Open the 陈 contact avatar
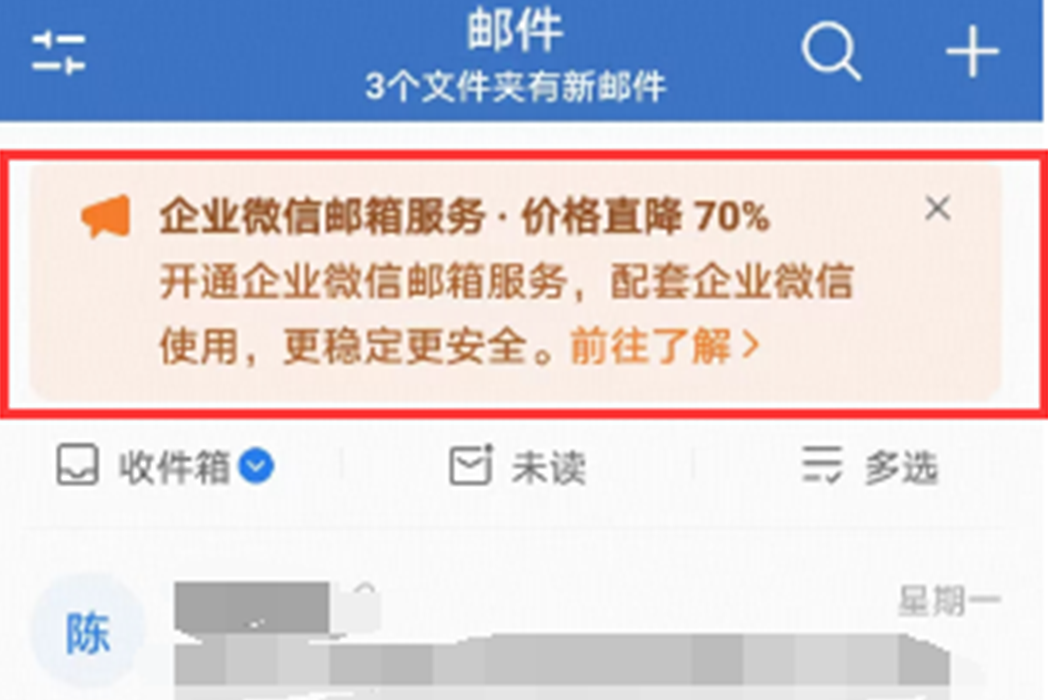This screenshot has width=1048, height=700. click(x=88, y=633)
